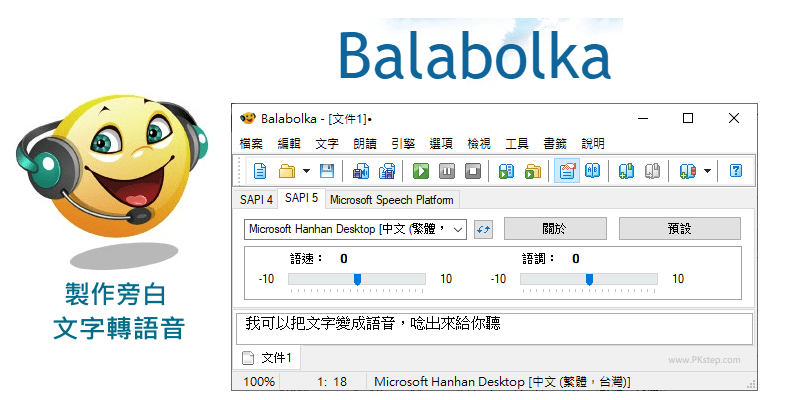Open the 工具 menu
The width and height of the screenshot is (800, 400).
click(x=517, y=144)
